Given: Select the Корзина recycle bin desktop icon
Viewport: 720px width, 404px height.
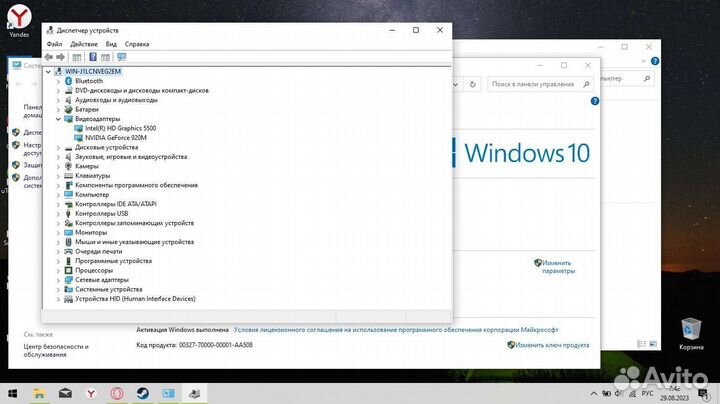Looking at the screenshot, I should pos(690,331).
